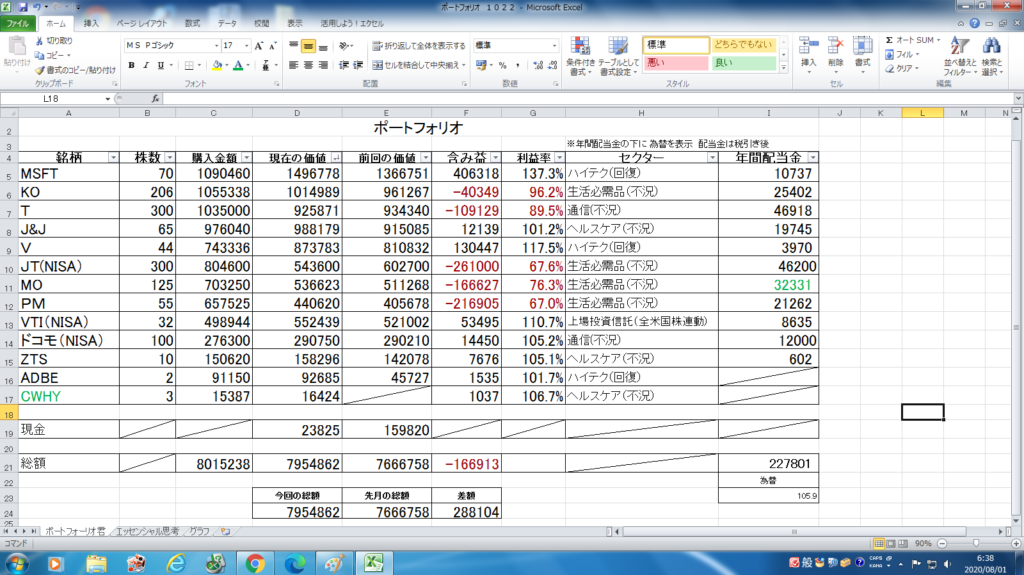Decrease font size with small A
Image resolution: width=1024 pixels, height=575 pixels.
(272, 46)
